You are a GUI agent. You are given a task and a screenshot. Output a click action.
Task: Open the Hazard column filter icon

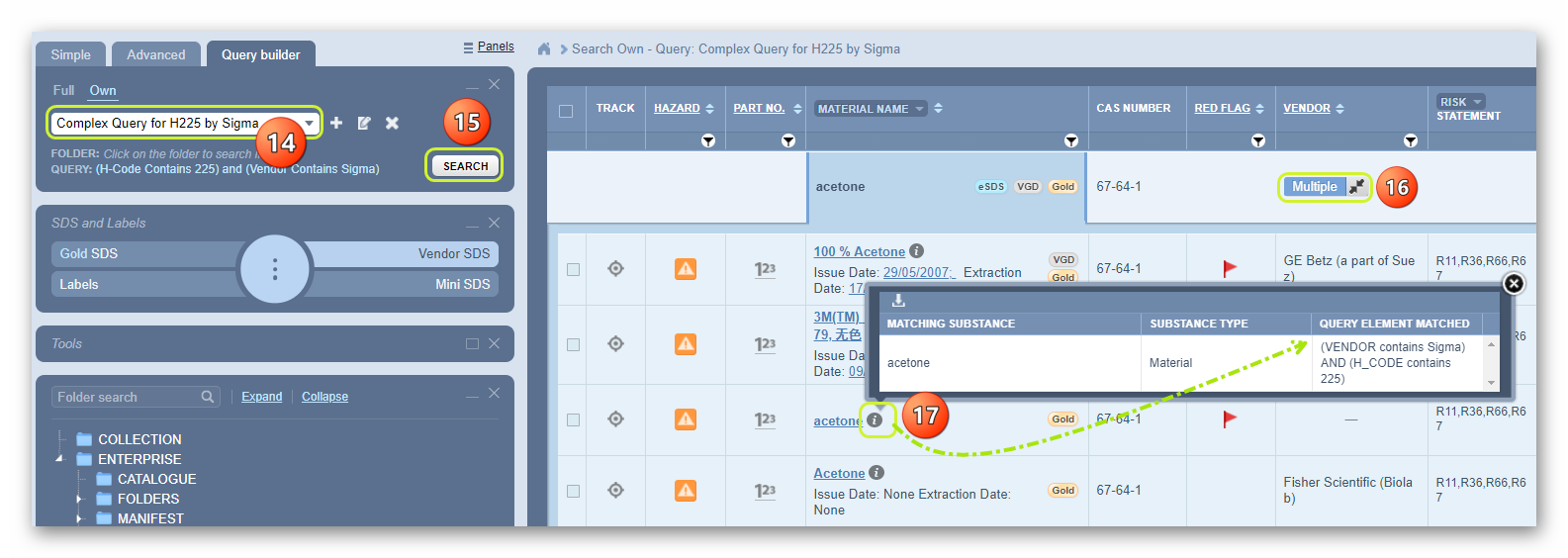[708, 140]
